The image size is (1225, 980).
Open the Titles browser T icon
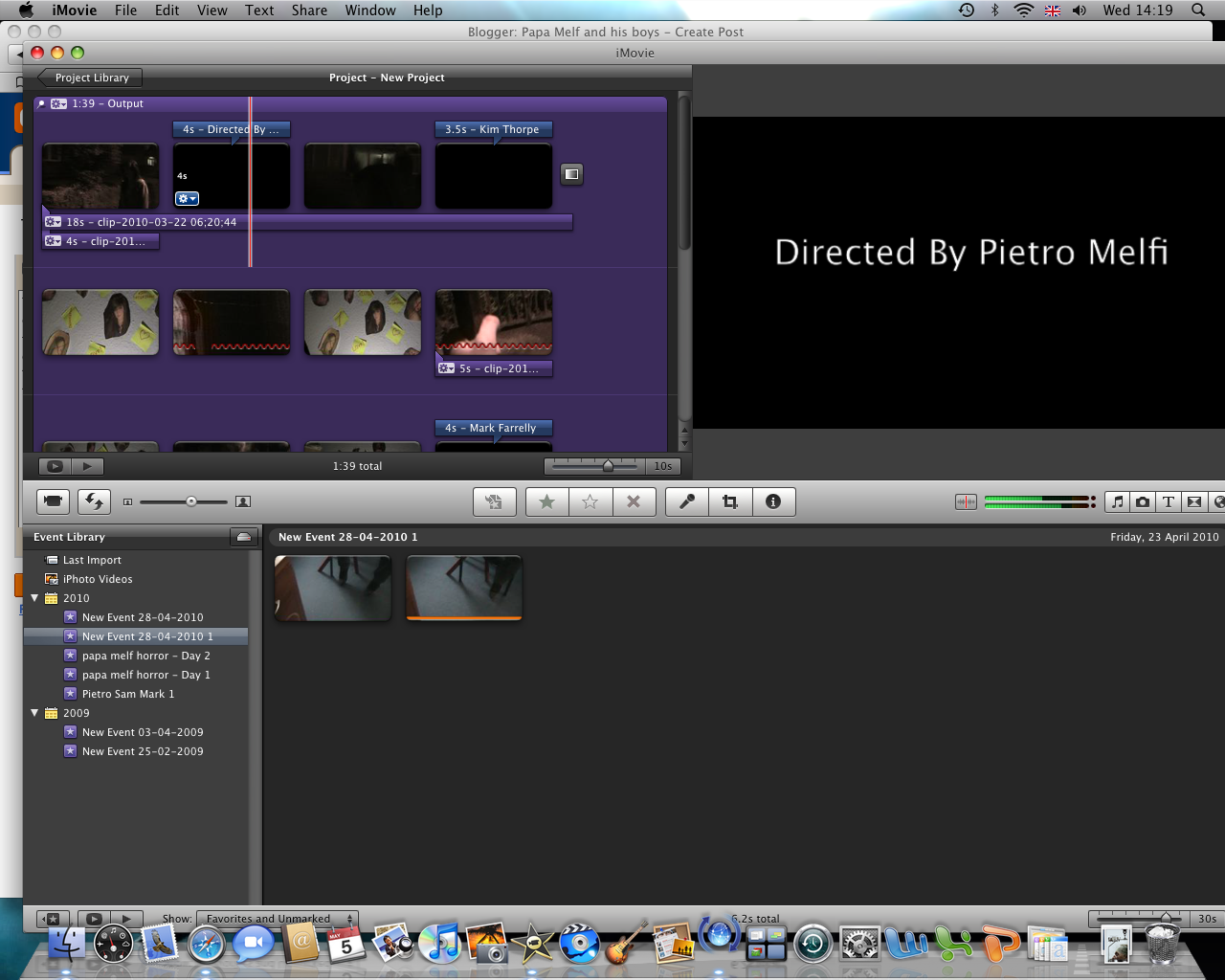click(x=1169, y=501)
